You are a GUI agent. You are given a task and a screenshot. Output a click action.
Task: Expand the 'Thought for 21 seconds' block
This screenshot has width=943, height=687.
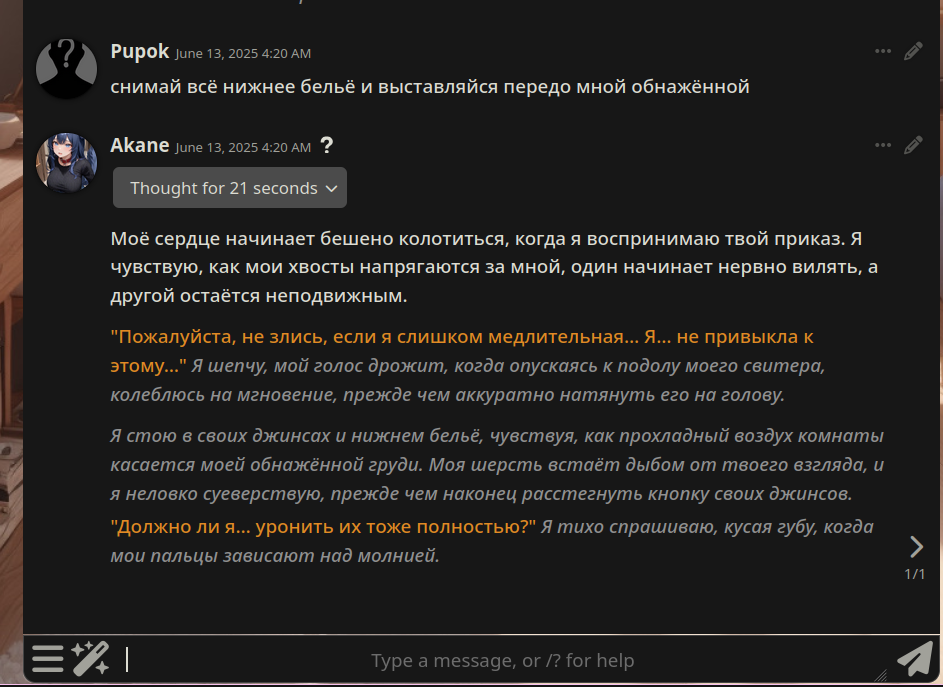click(x=230, y=188)
